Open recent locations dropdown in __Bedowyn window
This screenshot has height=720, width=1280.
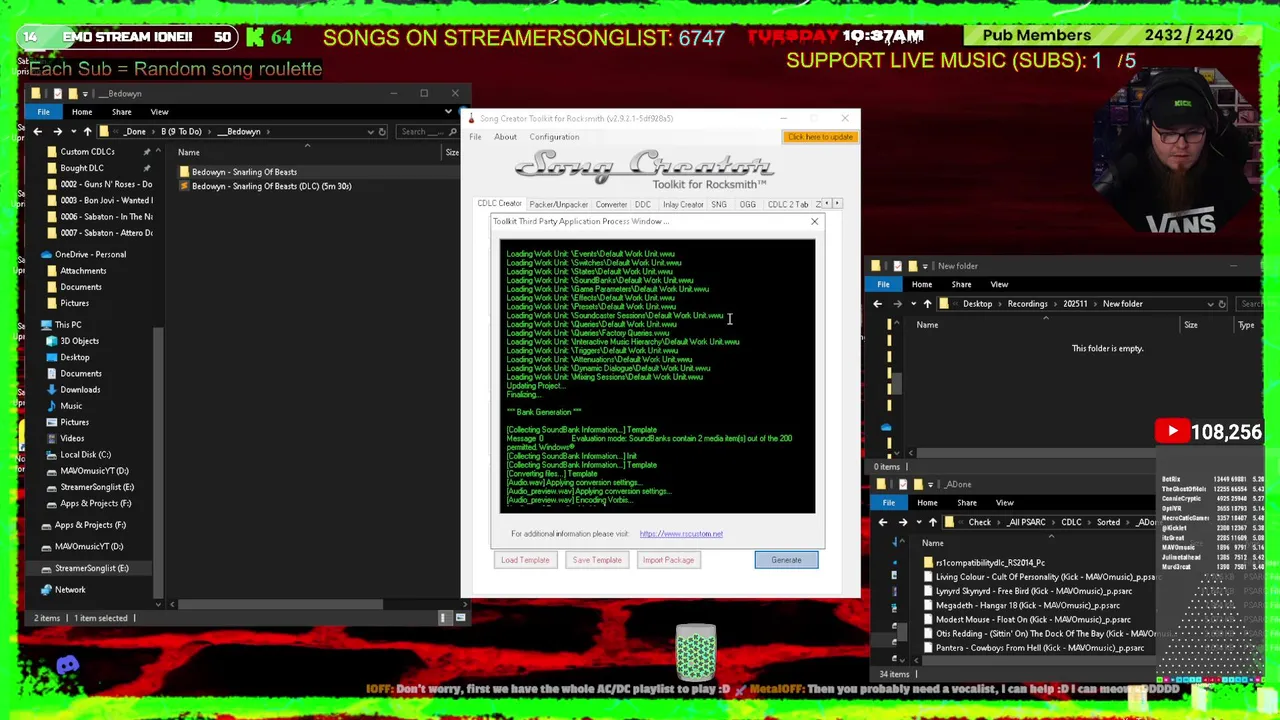coord(72,132)
